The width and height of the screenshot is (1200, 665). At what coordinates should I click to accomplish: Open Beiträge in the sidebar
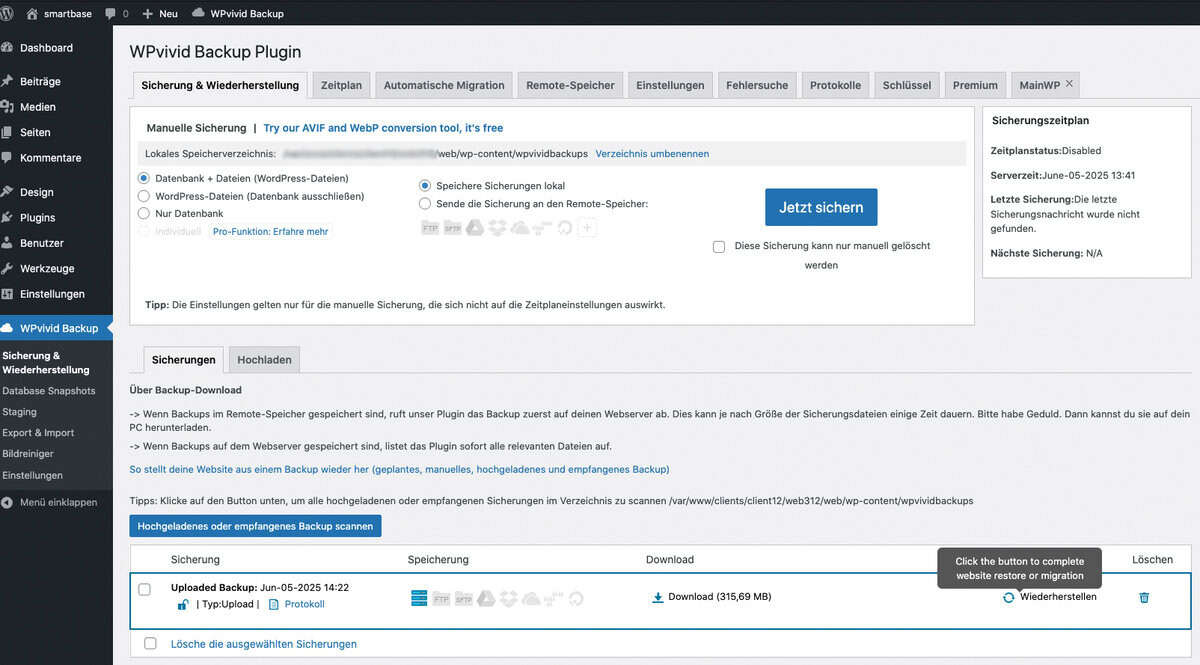pyautogui.click(x=40, y=82)
